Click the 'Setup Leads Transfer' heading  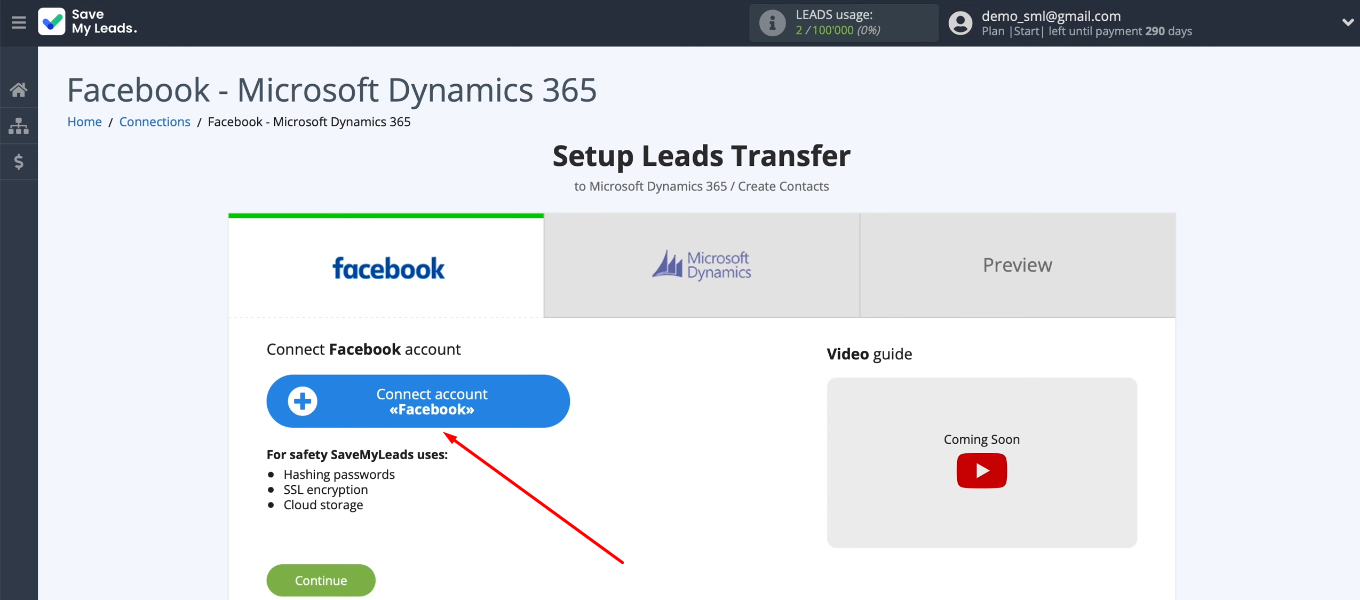[x=702, y=156]
